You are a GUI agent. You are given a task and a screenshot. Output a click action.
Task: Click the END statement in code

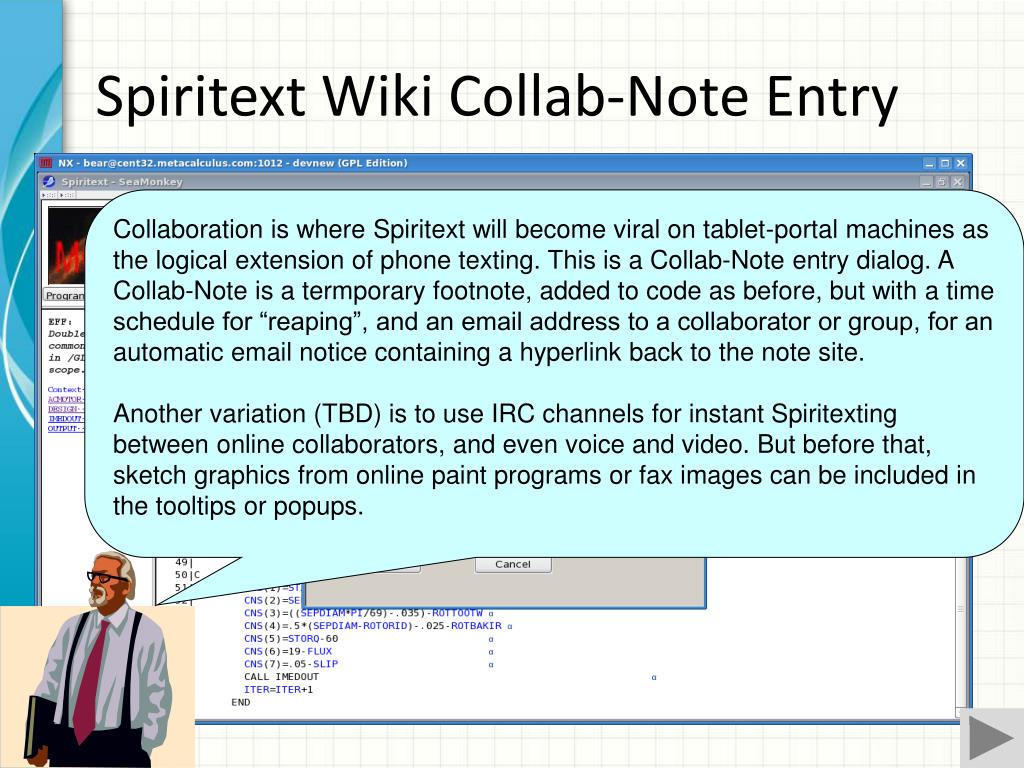coord(241,702)
